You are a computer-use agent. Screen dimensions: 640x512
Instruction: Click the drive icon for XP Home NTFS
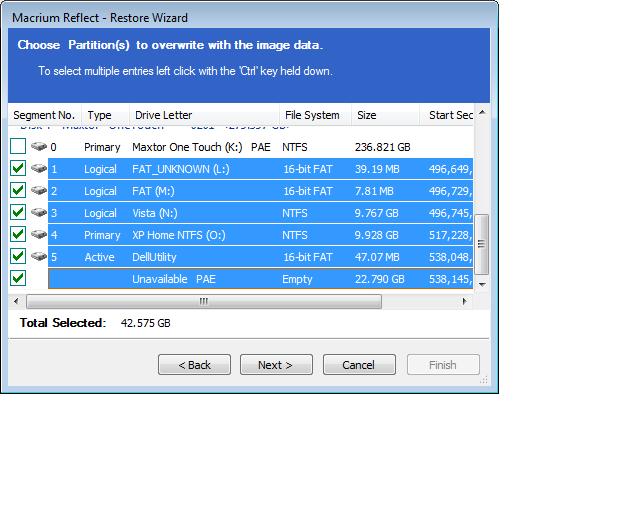coord(39,234)
